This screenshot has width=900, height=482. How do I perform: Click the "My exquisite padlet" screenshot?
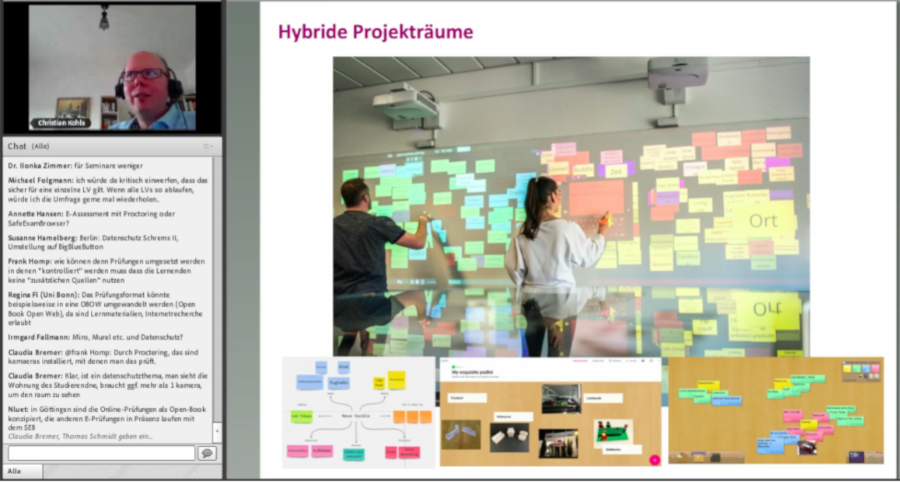551,411
